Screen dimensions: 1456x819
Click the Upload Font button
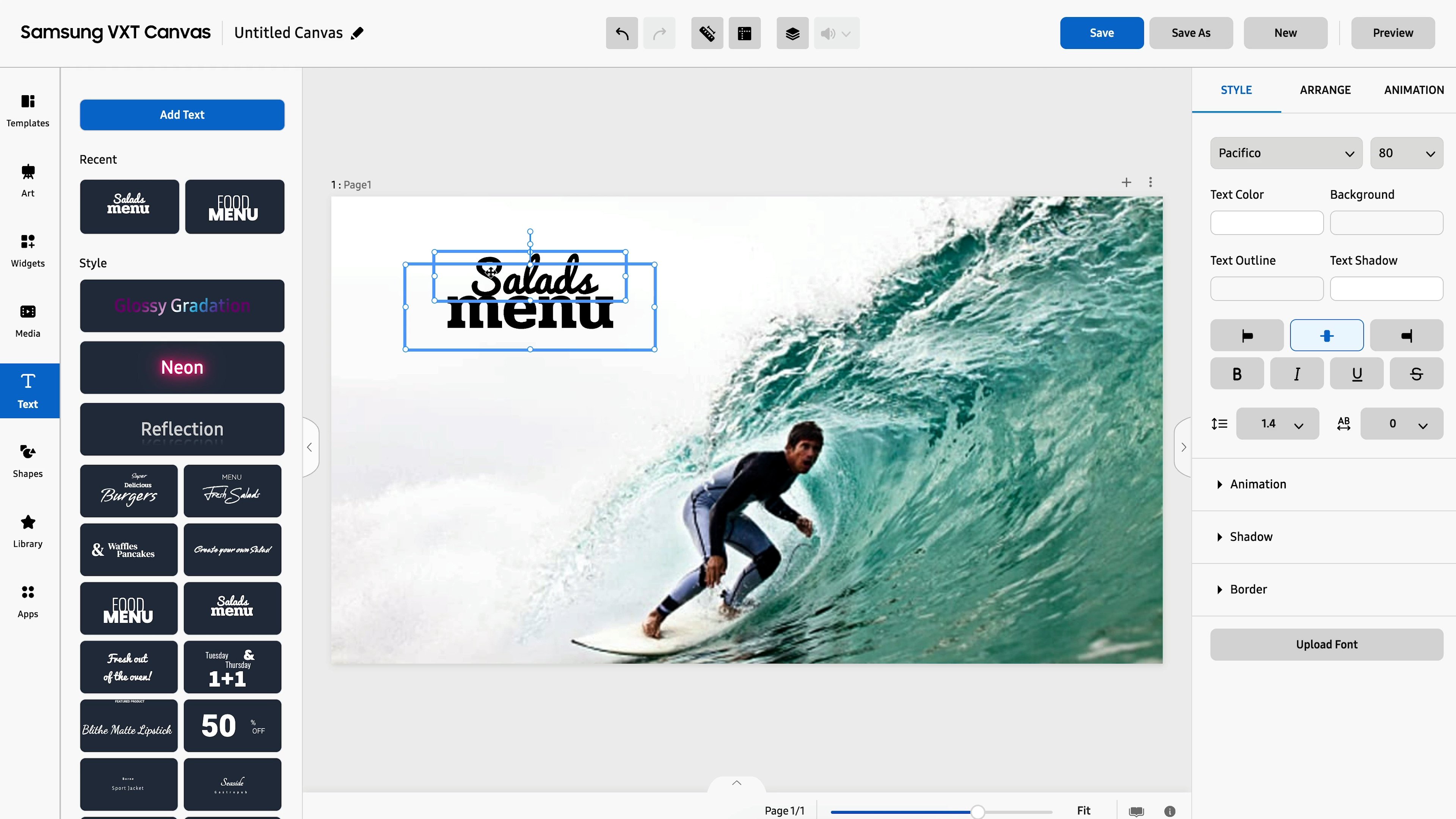(1326, 644)
